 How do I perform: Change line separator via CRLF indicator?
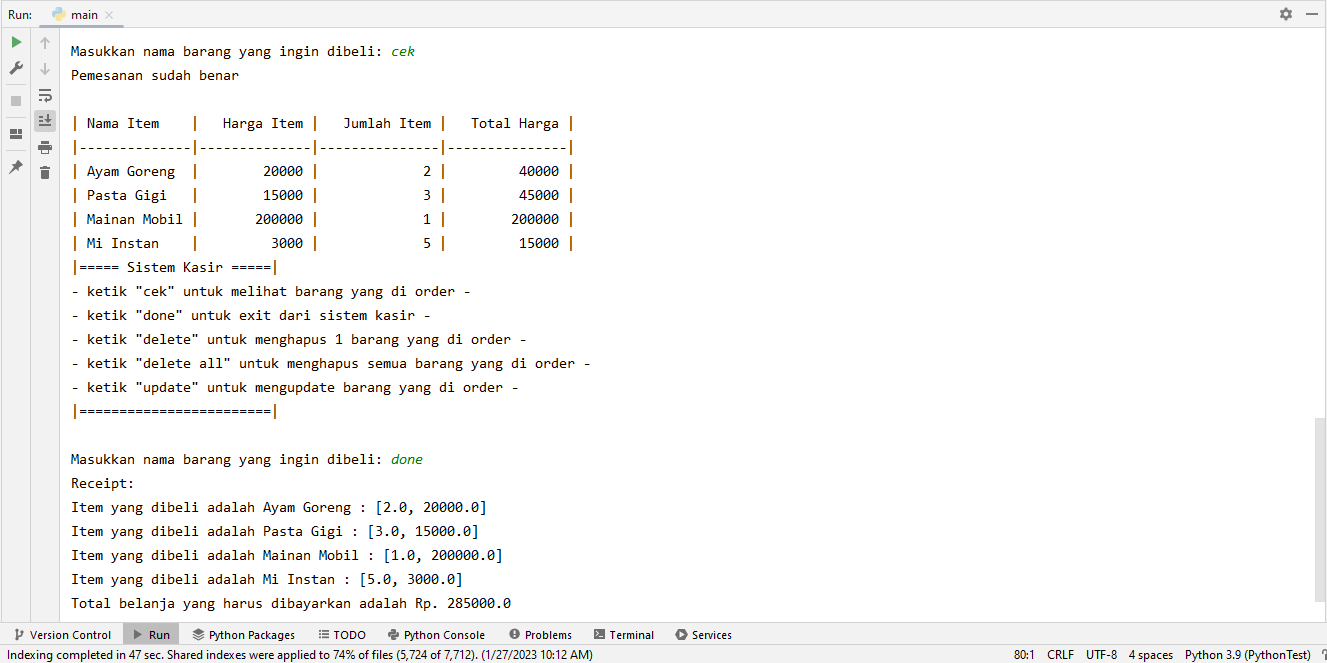[1060, 655]
